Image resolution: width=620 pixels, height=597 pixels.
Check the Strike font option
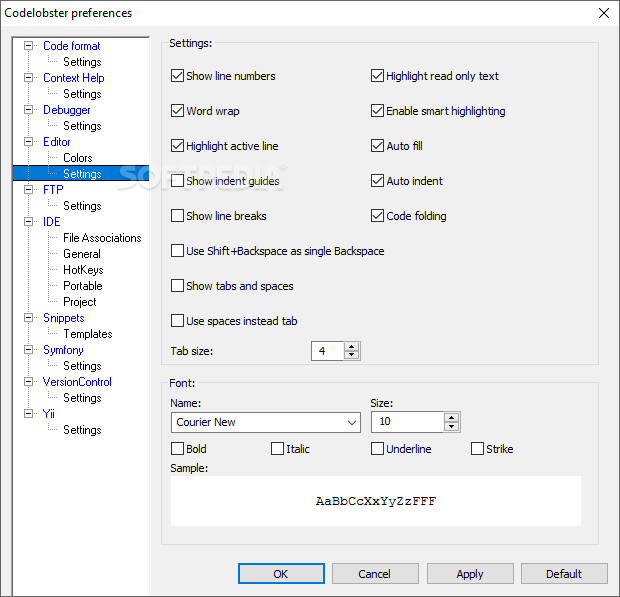click(477, 449)
